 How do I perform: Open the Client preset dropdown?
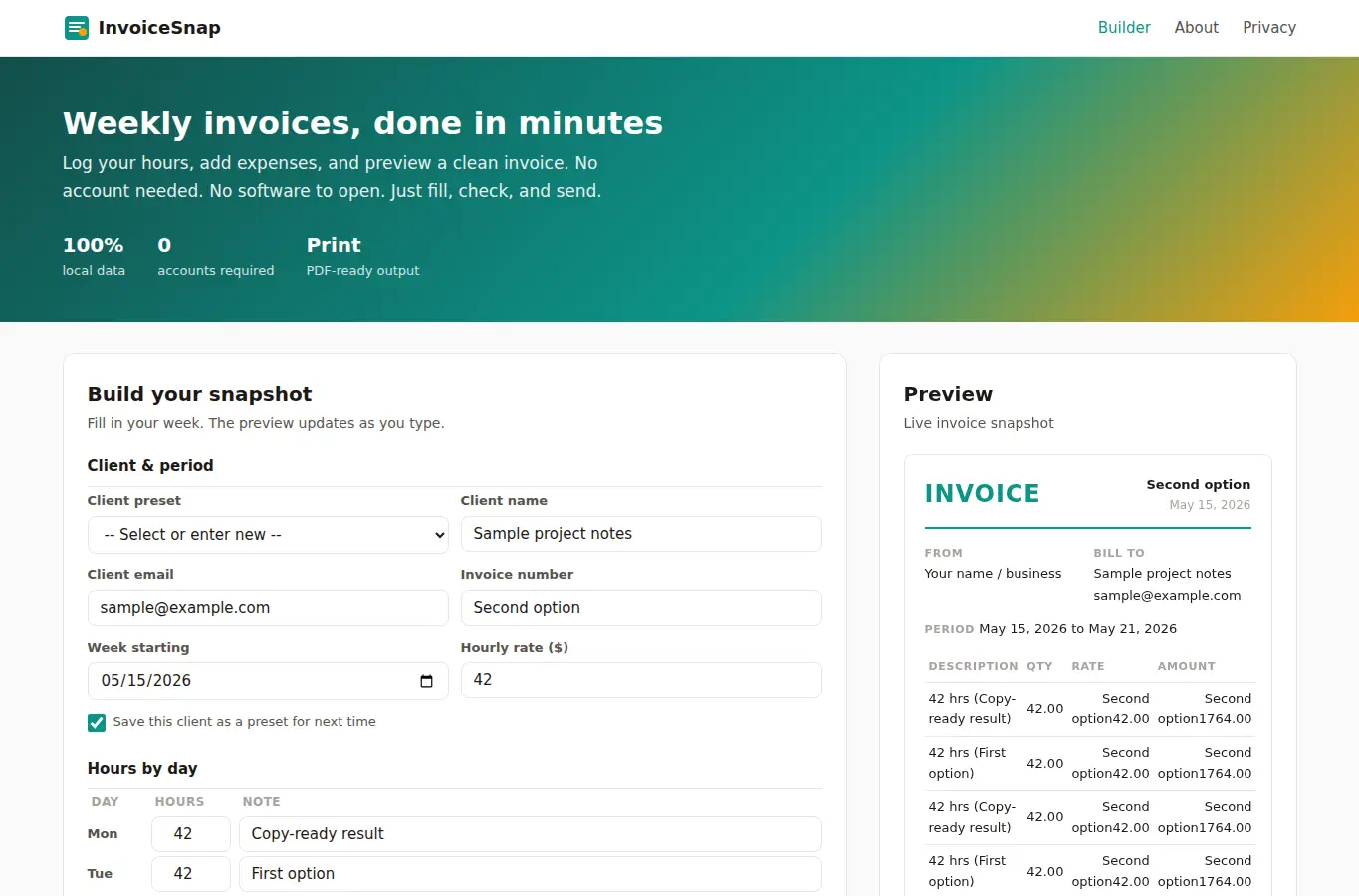pyautogui.click(x=268, y=535)
